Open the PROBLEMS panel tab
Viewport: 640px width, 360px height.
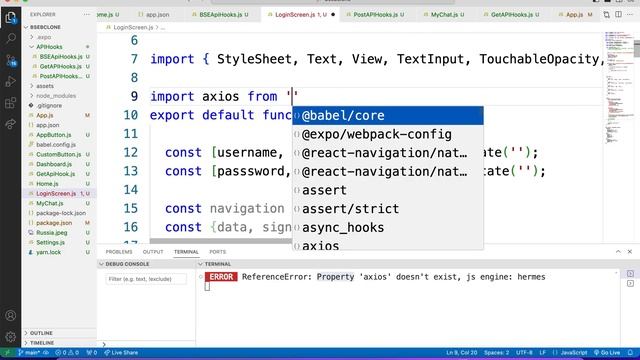[119, 252]
